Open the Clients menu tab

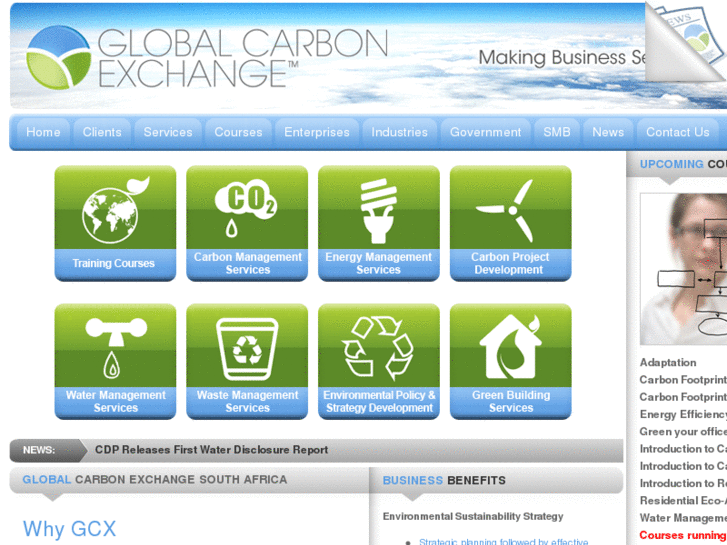(102, 132)
